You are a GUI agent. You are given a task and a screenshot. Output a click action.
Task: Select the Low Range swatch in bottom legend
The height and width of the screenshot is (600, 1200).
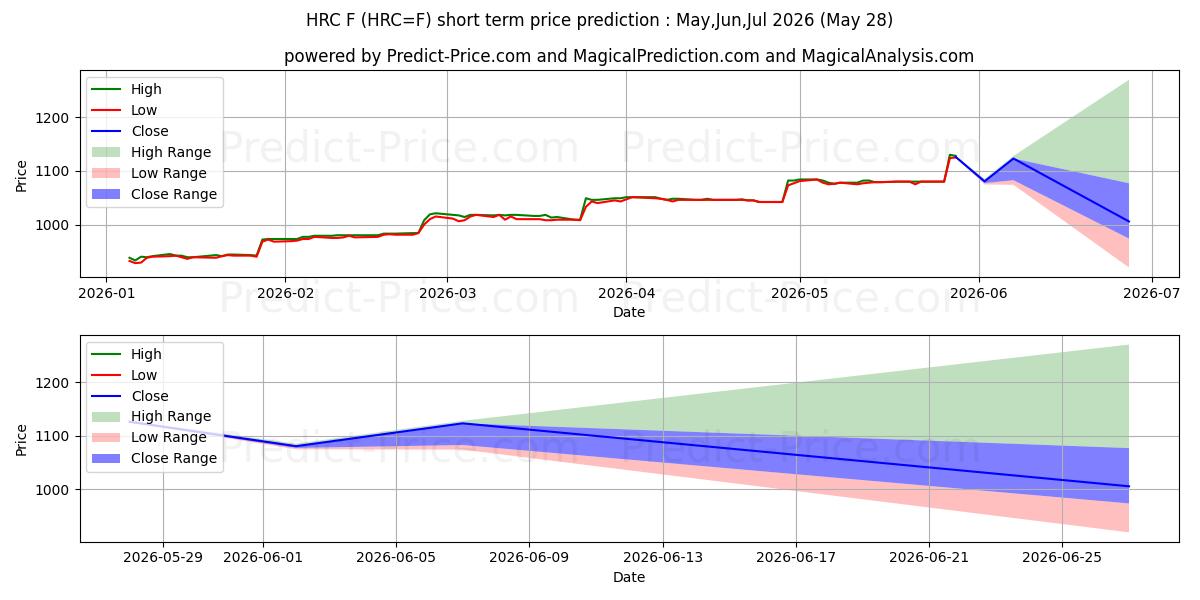[107, 438]
